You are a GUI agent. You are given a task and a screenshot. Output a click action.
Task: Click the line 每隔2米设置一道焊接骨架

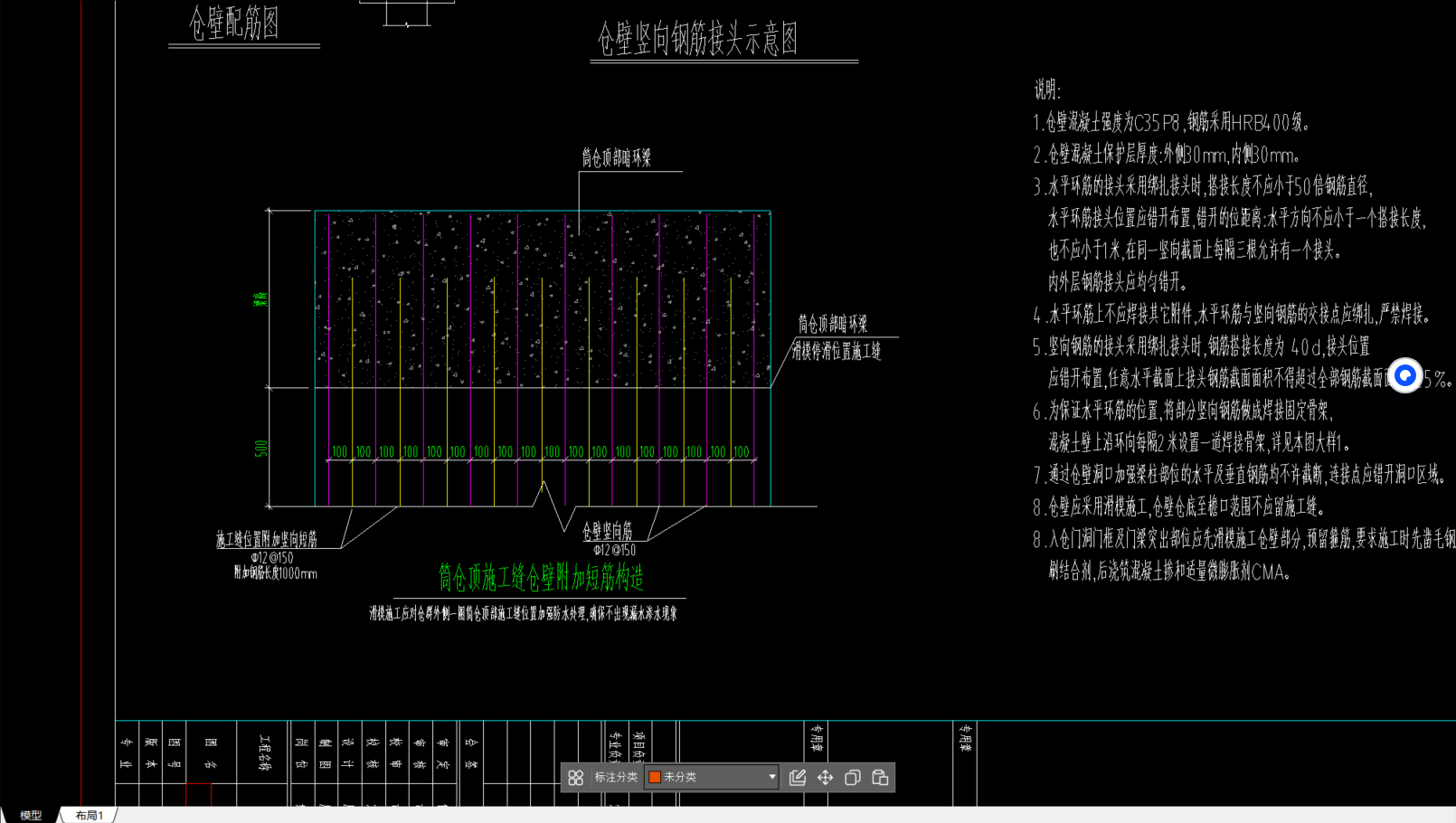pos(1200,443)
